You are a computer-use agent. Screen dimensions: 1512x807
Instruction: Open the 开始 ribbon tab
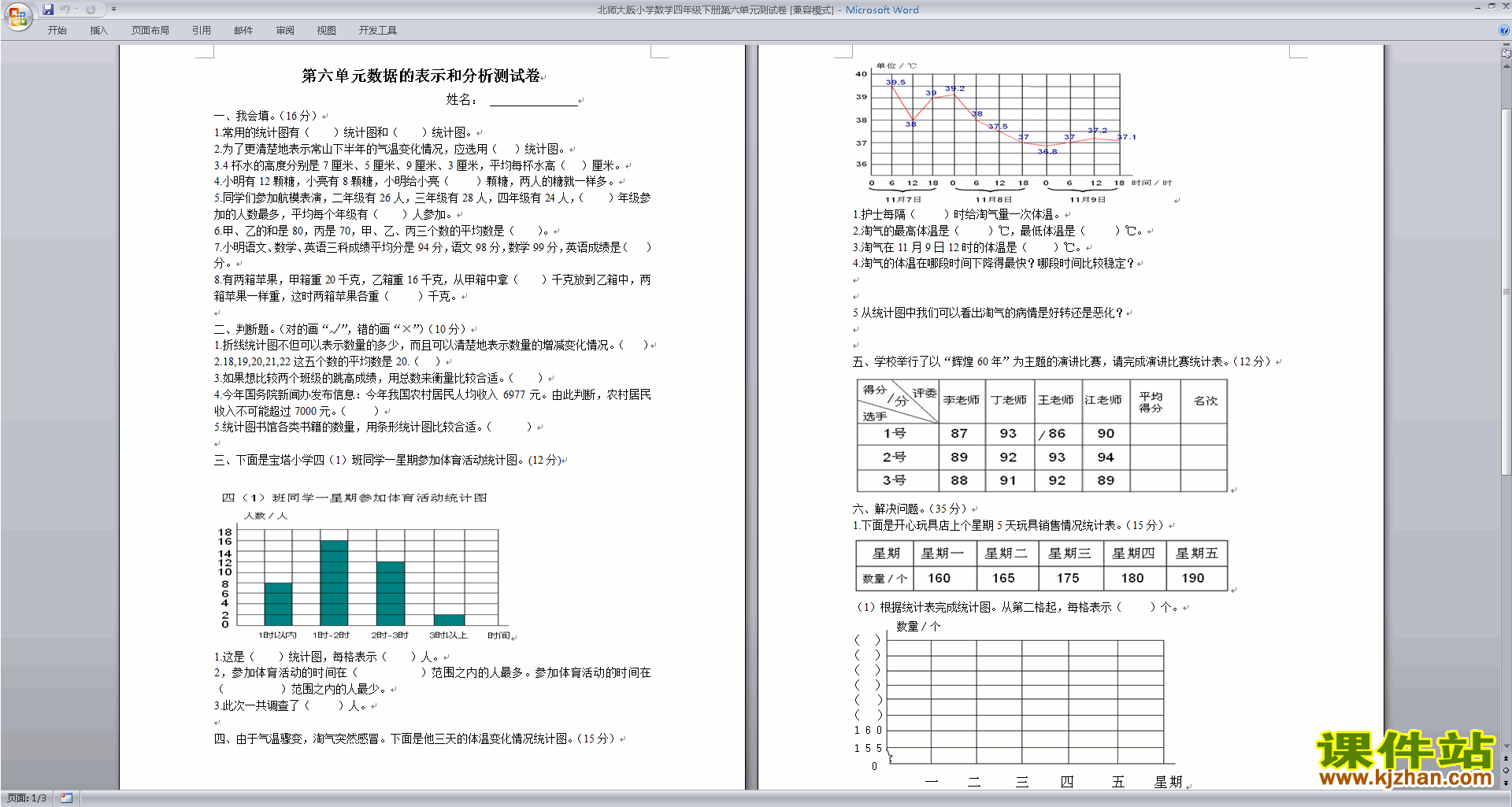(57, 30)
